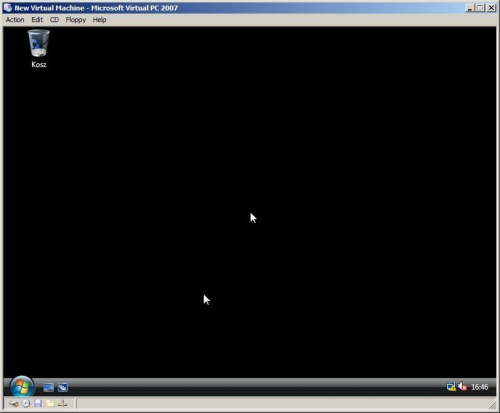The width and height of the screenshot is (500, 413).
Task: Select the Kosz recycle bin icon
Action: pos(39,49)
